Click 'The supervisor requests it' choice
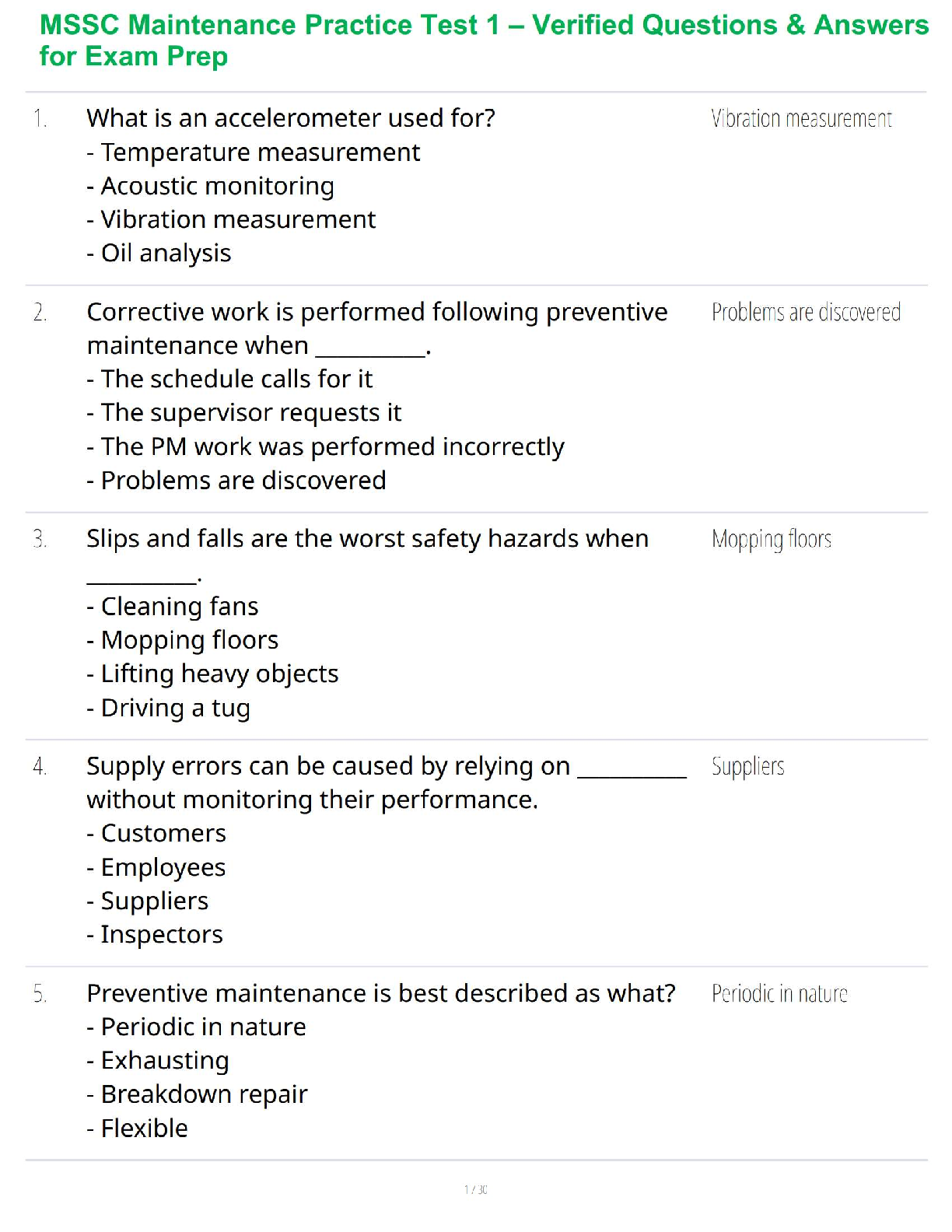Screen dimensions: 952x1232 pyautogui.click(x=250, y=413)
